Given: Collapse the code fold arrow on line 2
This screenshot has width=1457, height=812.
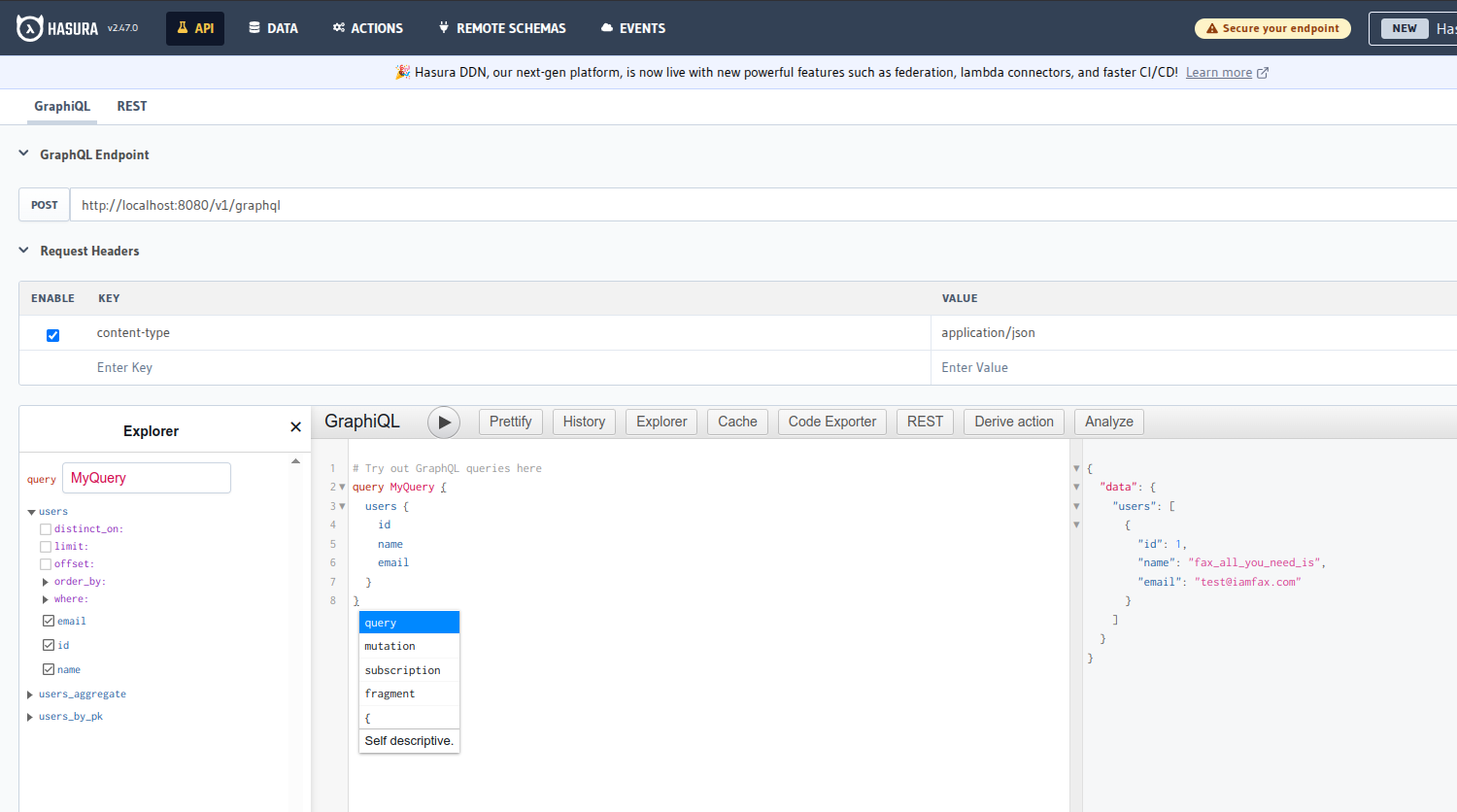Looking at the screenshot, I should 342,487.
